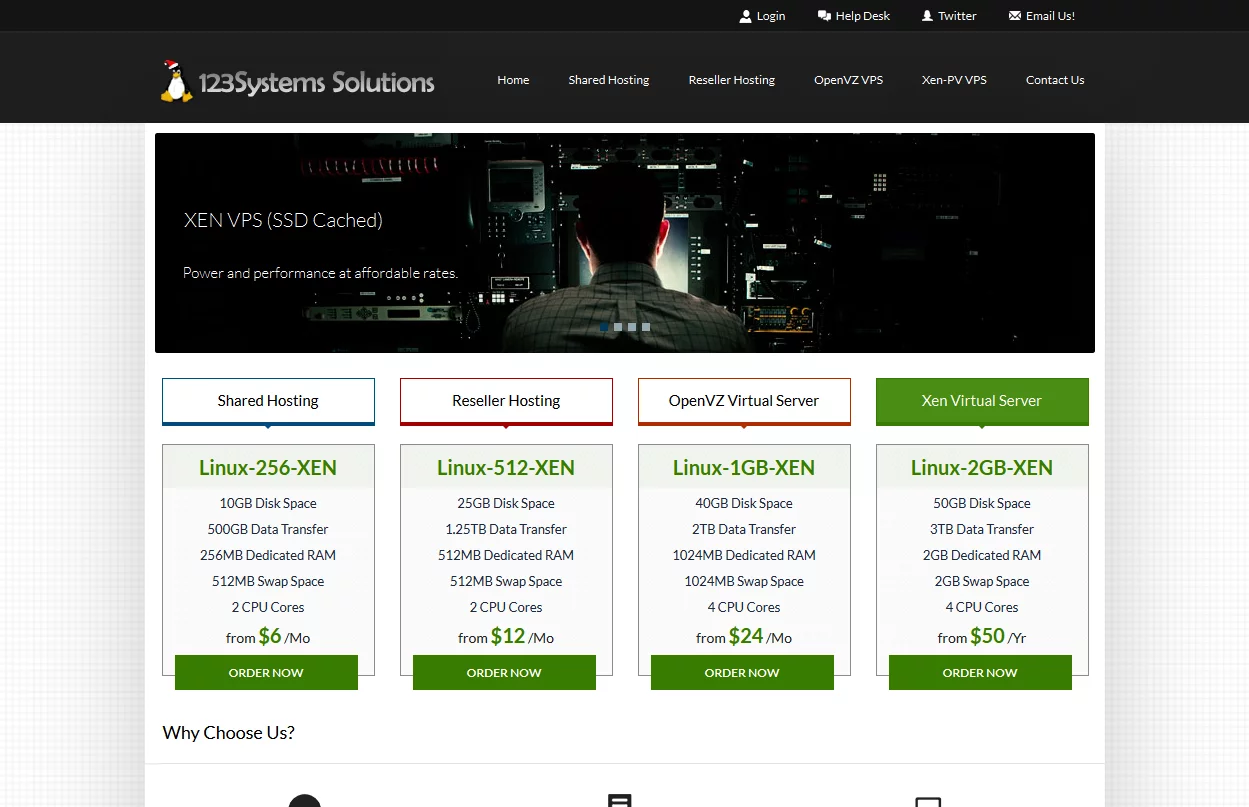
Task: Select the first banner slide dot
Action: [x=604, y=327]
